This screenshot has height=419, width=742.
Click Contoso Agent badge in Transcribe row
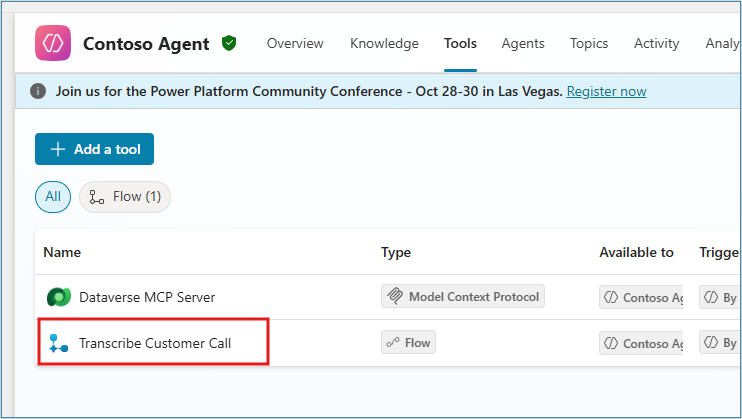(641, 343)
